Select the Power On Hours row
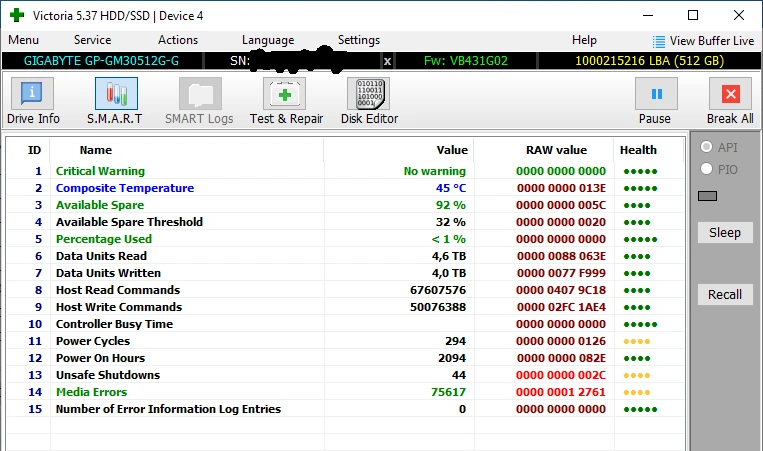This screenshot has height=451, width=763. (345, 358)
